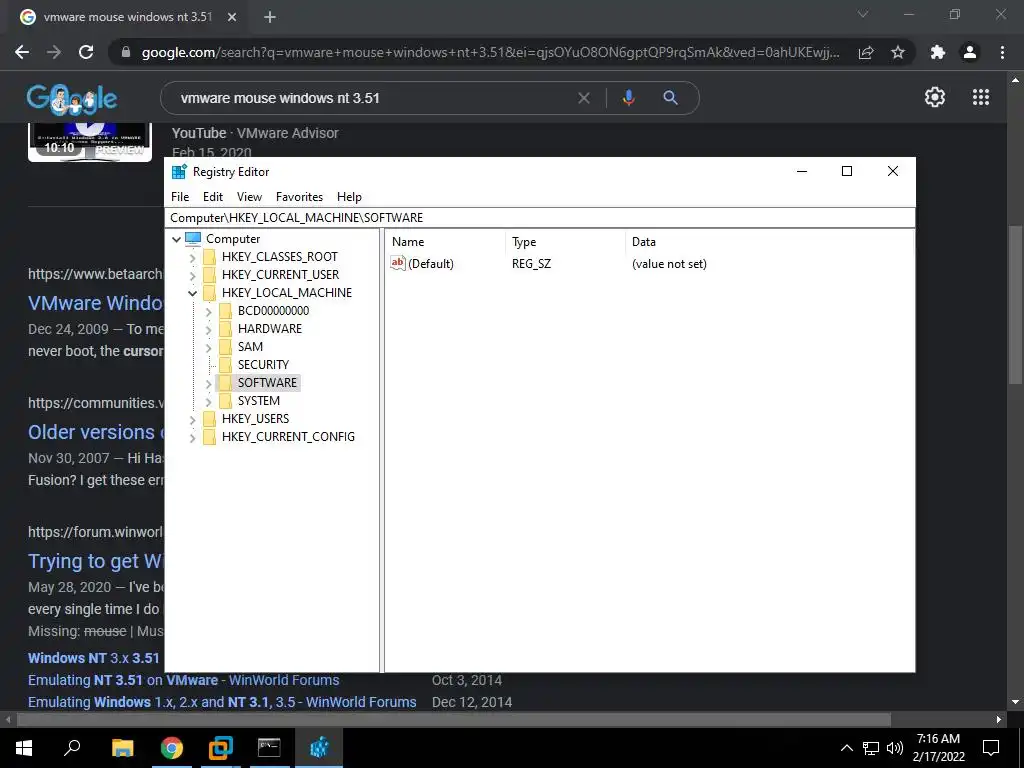Viewport: 1024px width, 768px height.
Task: Go back in Chrome
Action: 22,52
